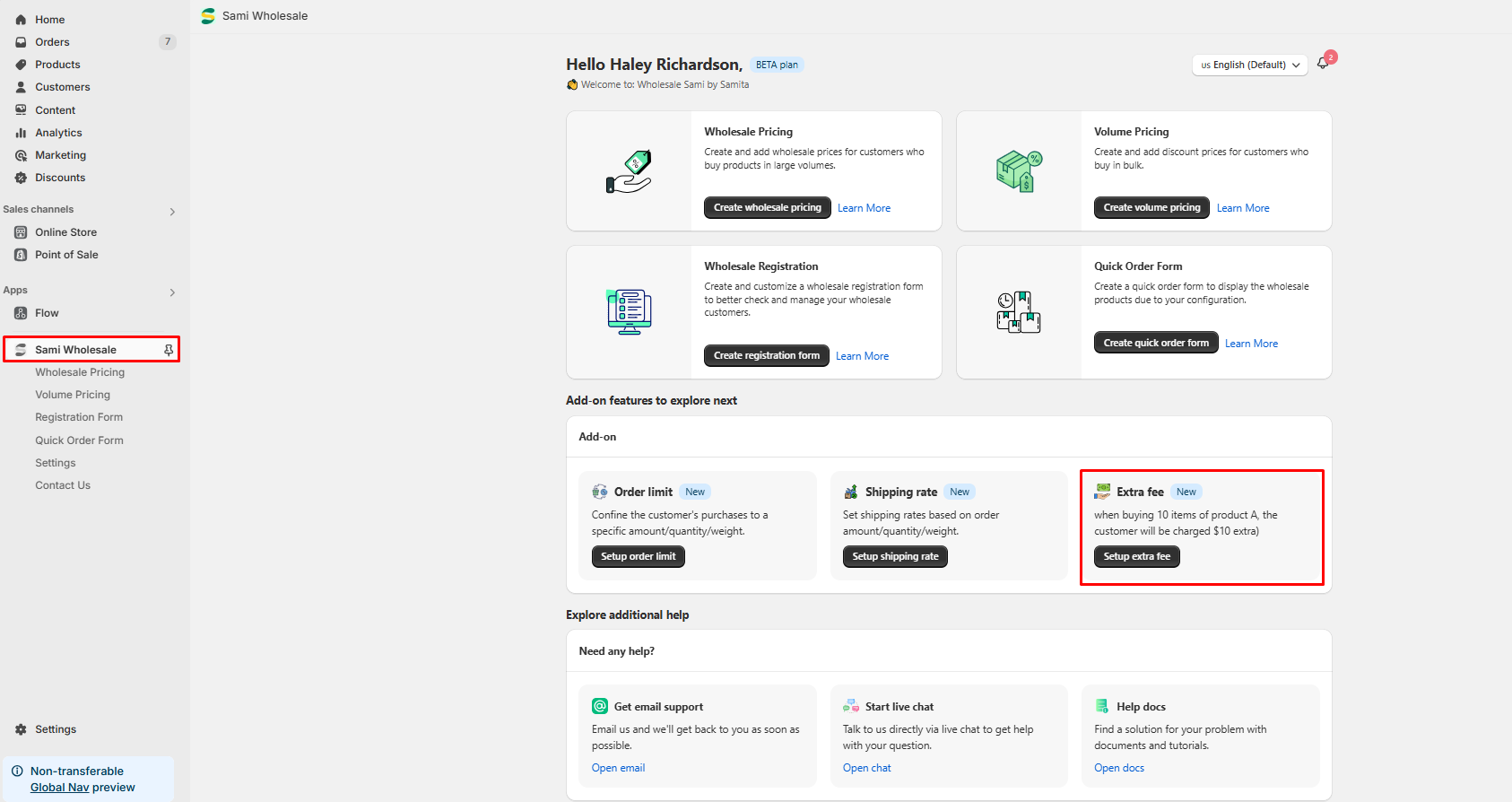This screenshot has width=1512, height=802.
Task: Go to Volume Pricing in sidebar submenu
Action: (73, 395)
